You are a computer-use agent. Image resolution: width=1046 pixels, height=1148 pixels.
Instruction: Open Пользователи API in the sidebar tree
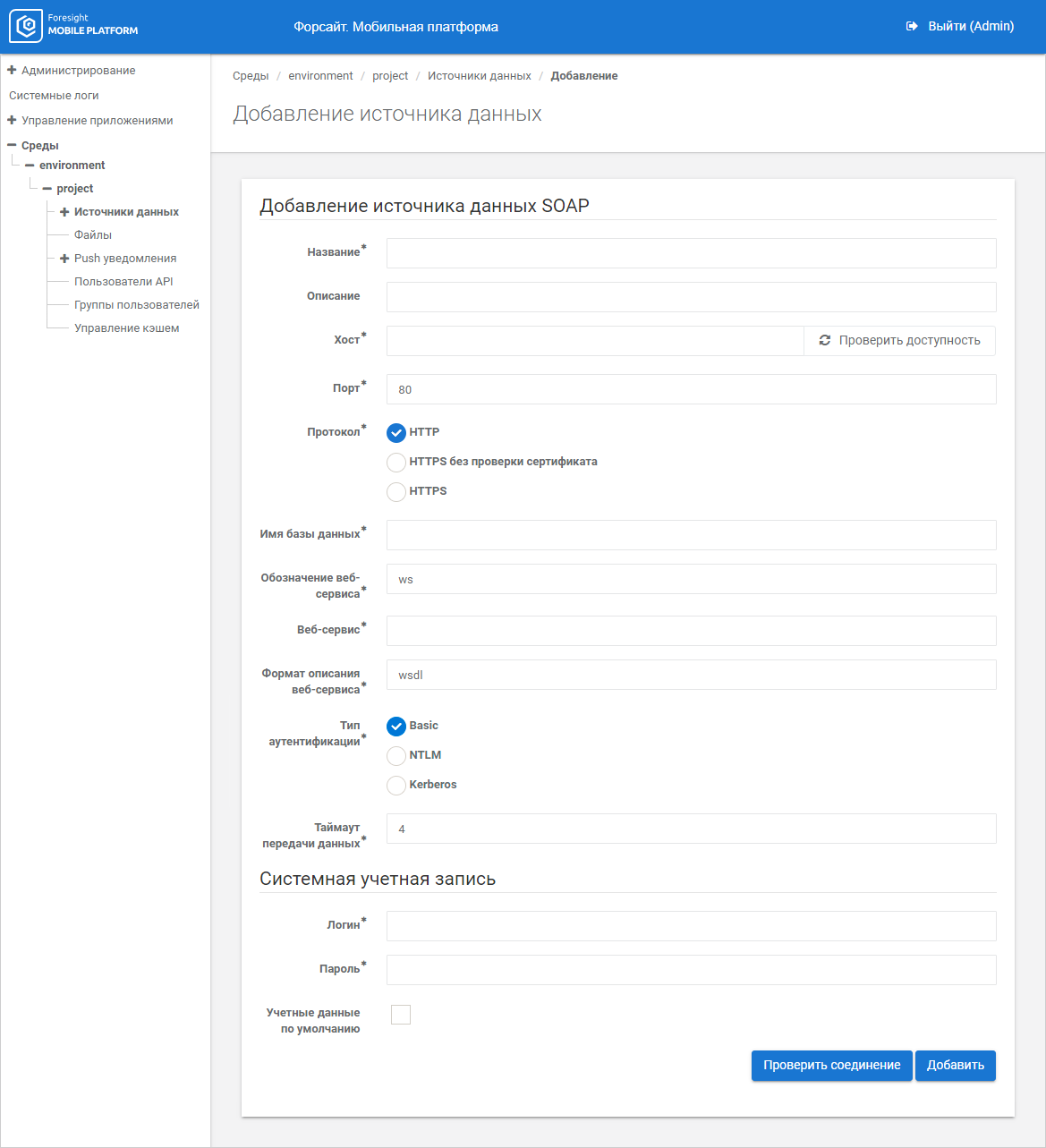pos(123,282)
